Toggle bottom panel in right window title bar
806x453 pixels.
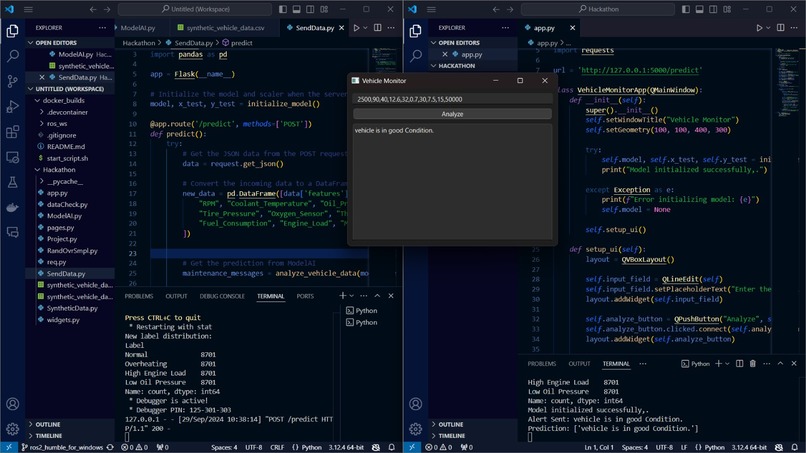[x=700, y=9]
